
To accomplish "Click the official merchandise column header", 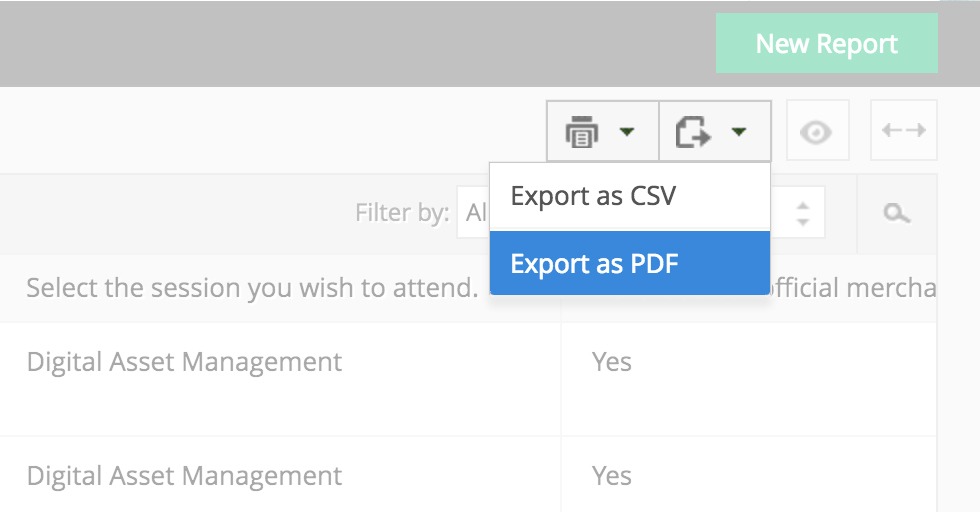I will pos(850,288).
